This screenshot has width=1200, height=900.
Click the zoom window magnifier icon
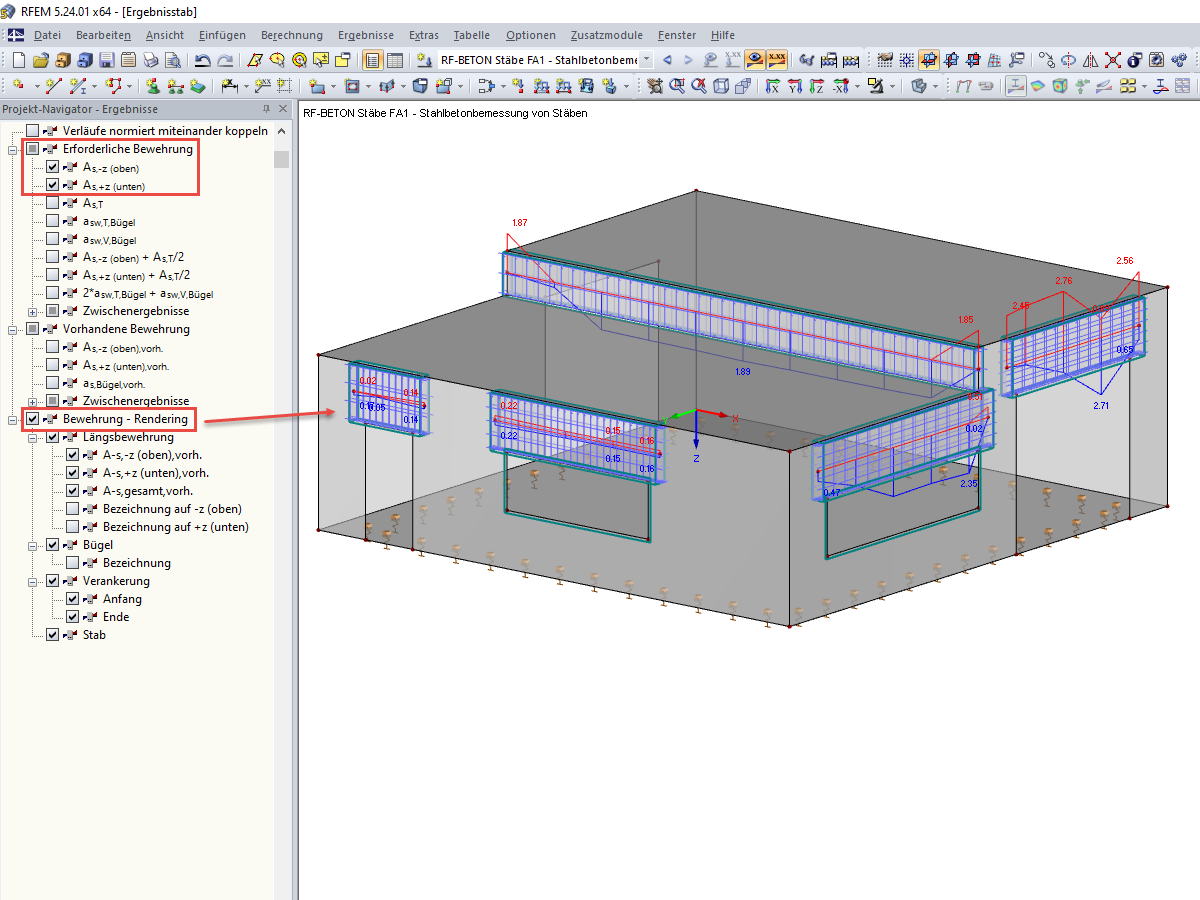pos(677,86)
